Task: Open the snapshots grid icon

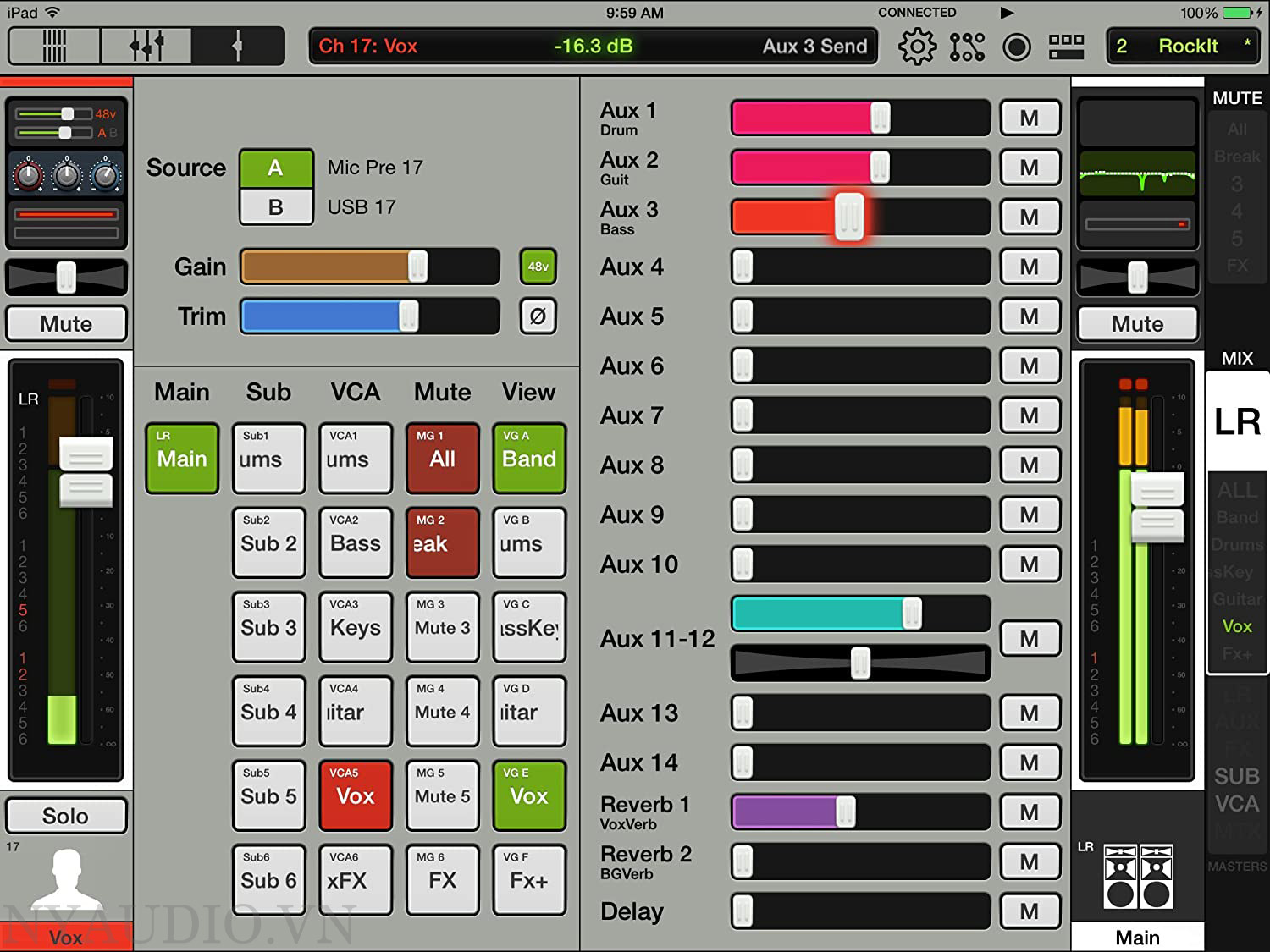Action: click(1066, 47)
